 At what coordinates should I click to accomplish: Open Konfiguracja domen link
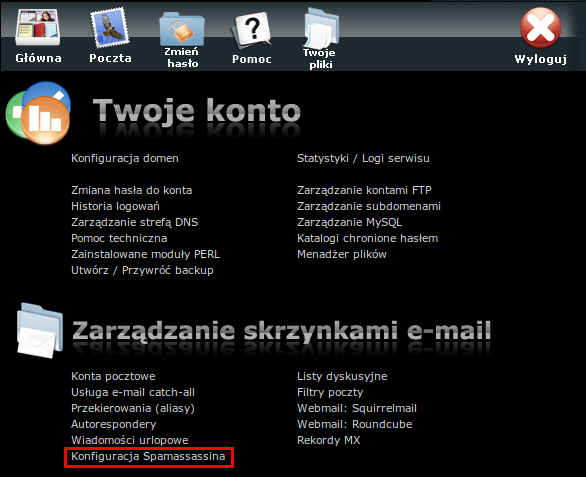(125, 159)
